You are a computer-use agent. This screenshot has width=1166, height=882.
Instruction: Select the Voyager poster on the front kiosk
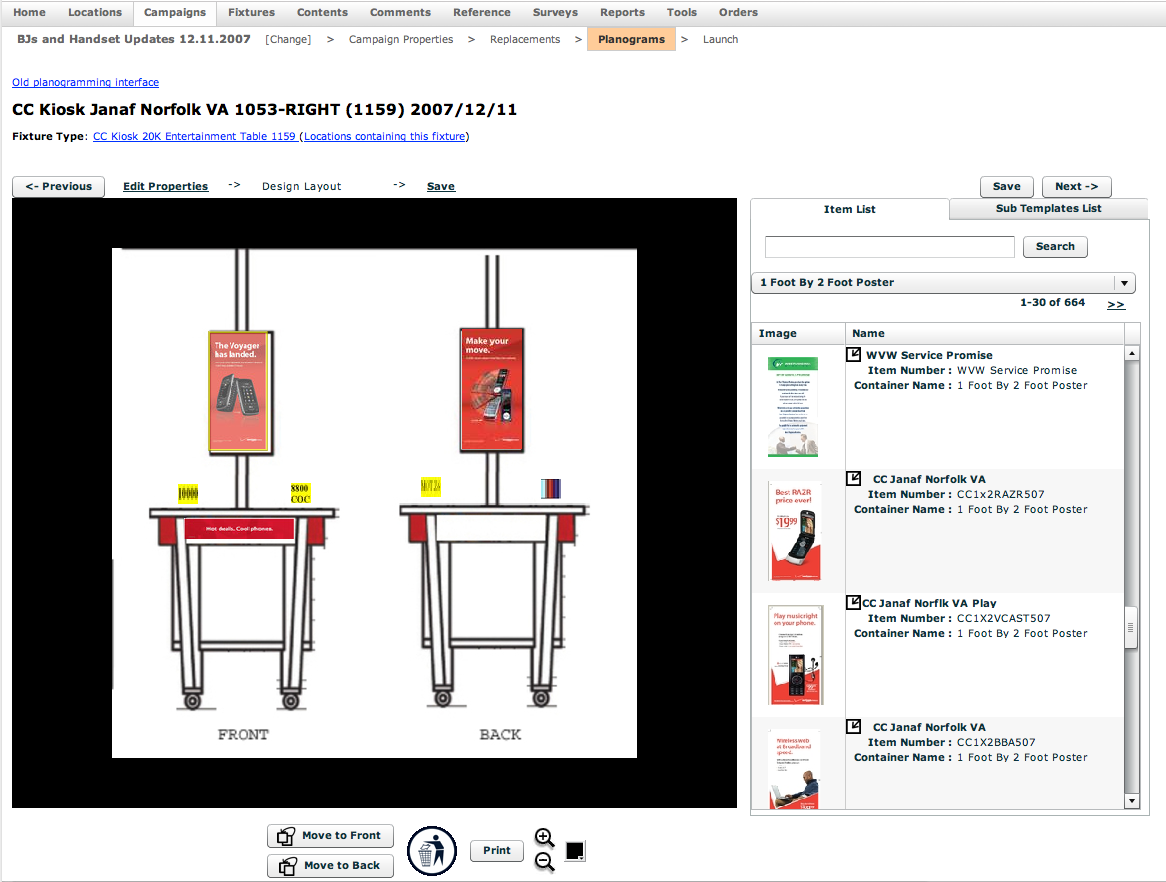click(237, 392)
